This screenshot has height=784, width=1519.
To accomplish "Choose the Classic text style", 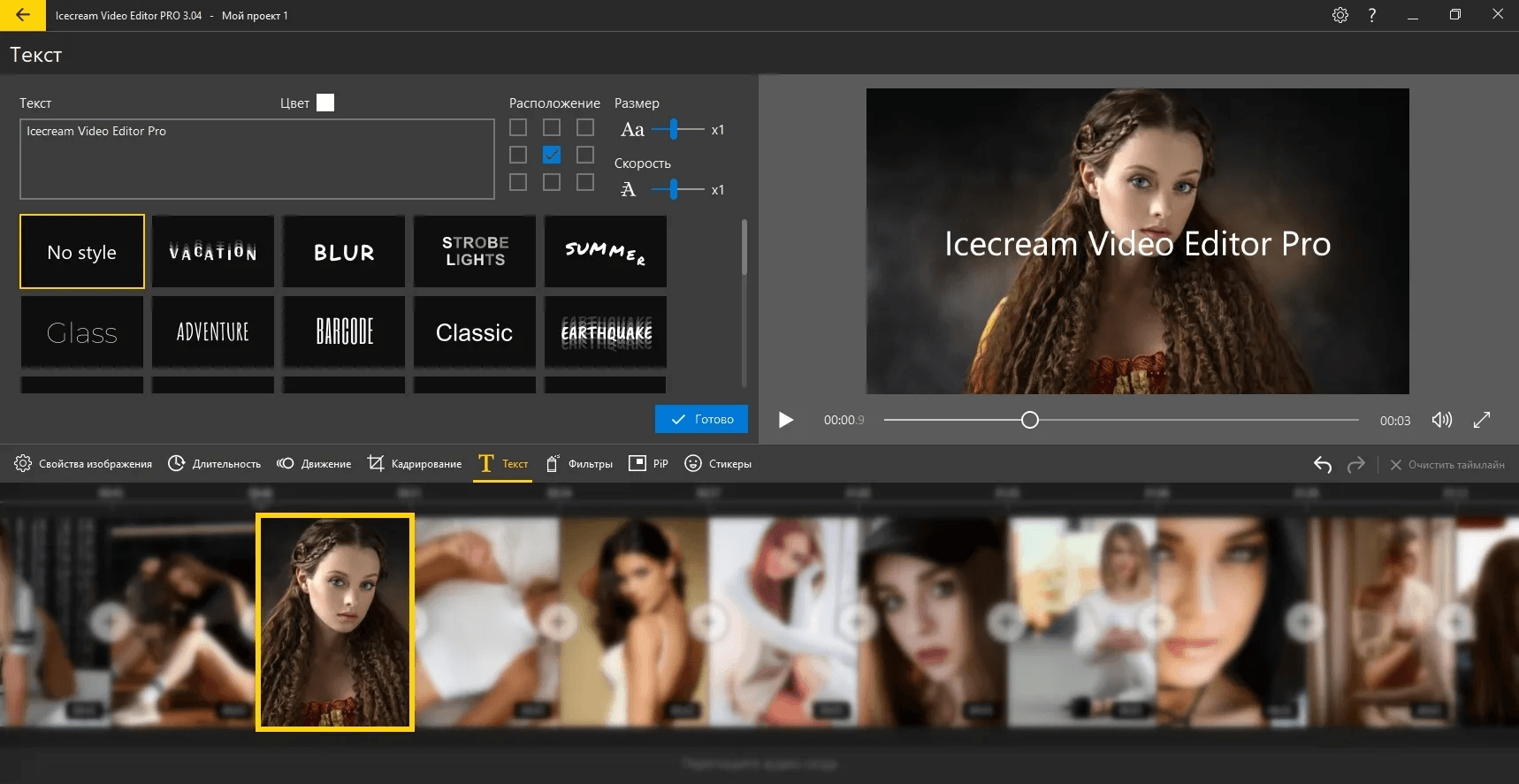I will click(x=474, y=332).
